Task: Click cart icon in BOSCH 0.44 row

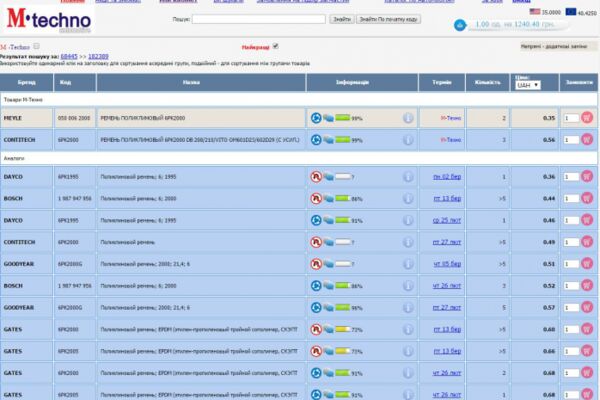Action: tap(587, 198)
